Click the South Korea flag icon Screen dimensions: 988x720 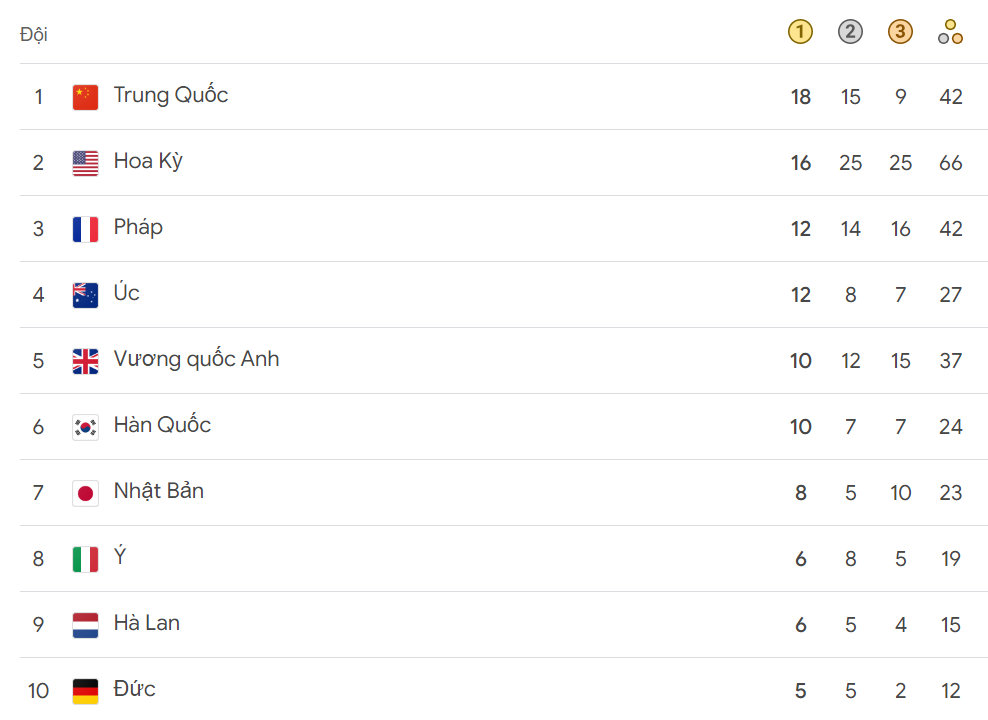85,428
